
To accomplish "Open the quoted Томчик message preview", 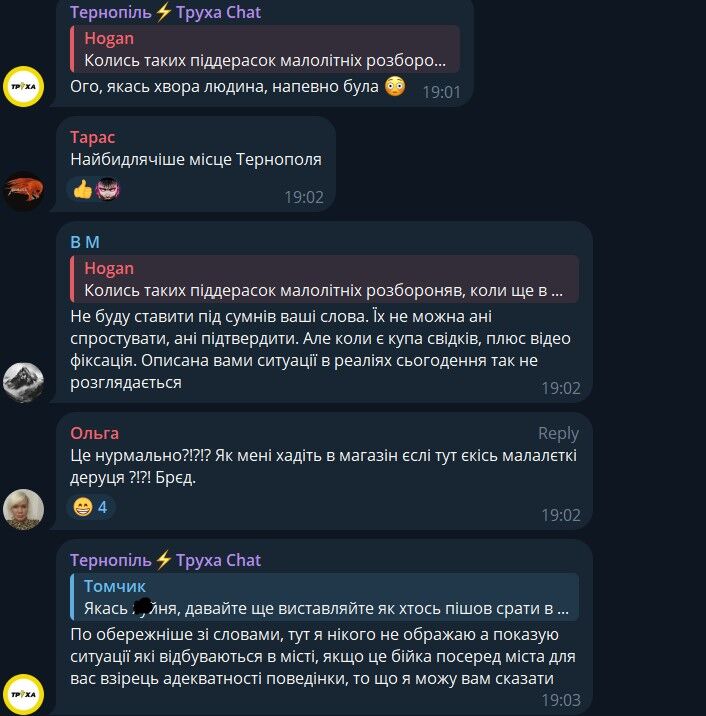I will (x=325, y=597).
